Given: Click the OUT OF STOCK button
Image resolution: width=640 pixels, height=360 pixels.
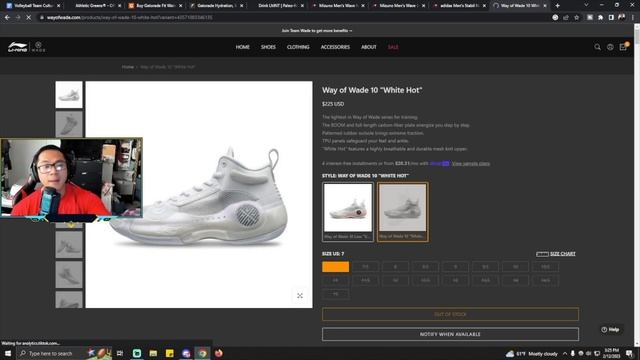Looking at the screenshot, I should click(x=450, y=314).
